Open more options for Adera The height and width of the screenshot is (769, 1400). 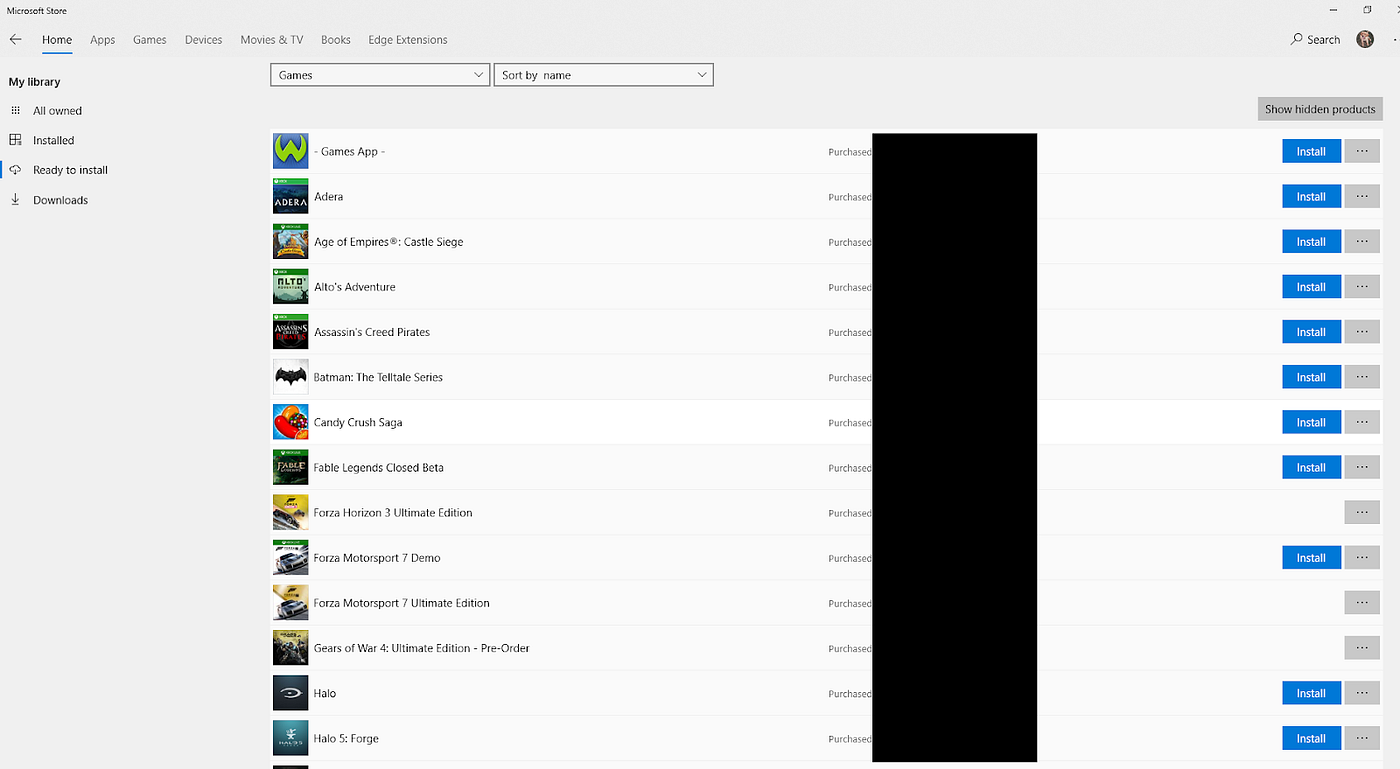tap(1362, 196)
